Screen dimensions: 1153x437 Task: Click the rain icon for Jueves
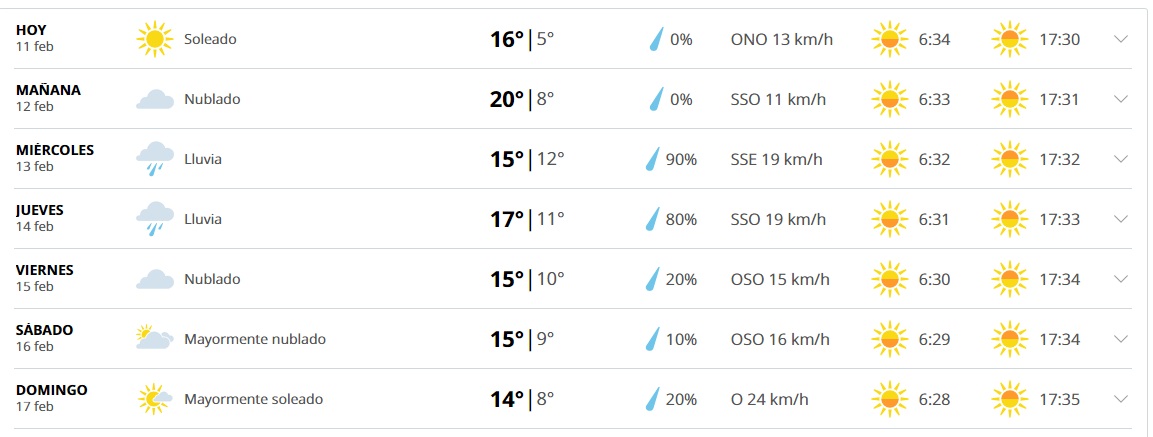tap(154, 219)
